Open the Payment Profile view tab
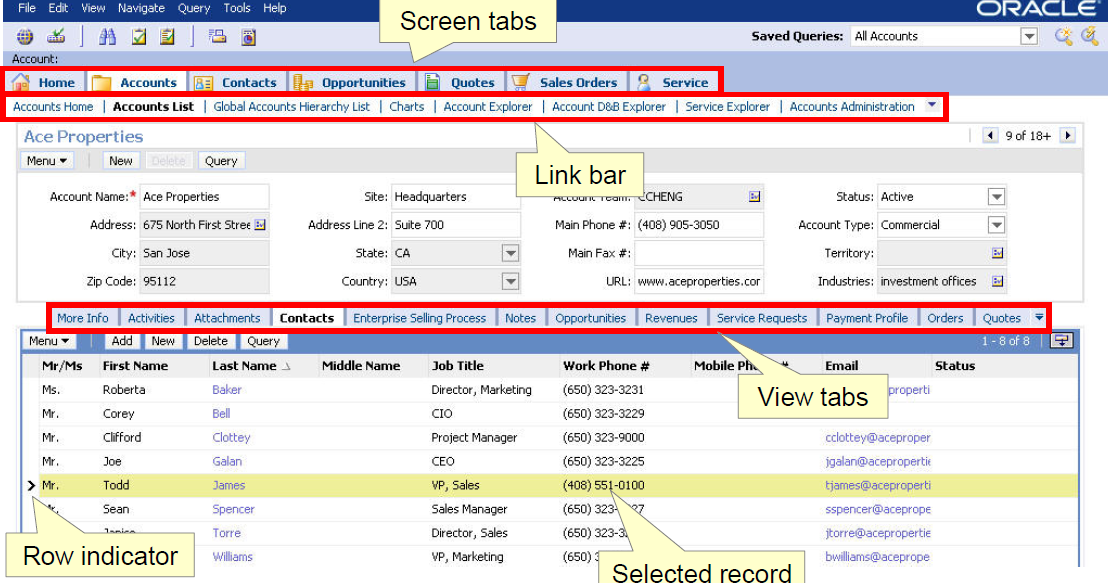 point(867,318)
